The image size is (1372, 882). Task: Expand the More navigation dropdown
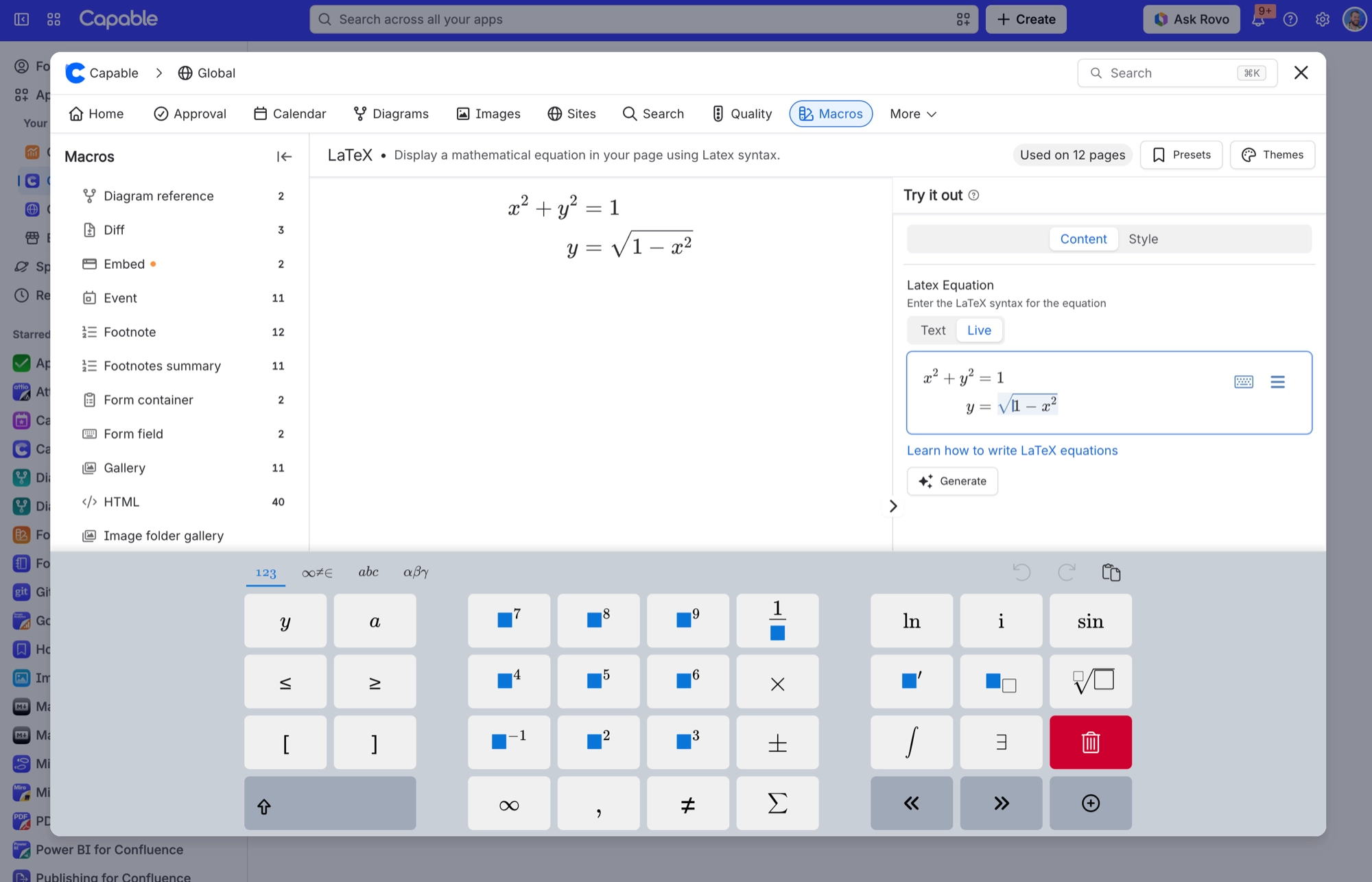tap(913, 114)
